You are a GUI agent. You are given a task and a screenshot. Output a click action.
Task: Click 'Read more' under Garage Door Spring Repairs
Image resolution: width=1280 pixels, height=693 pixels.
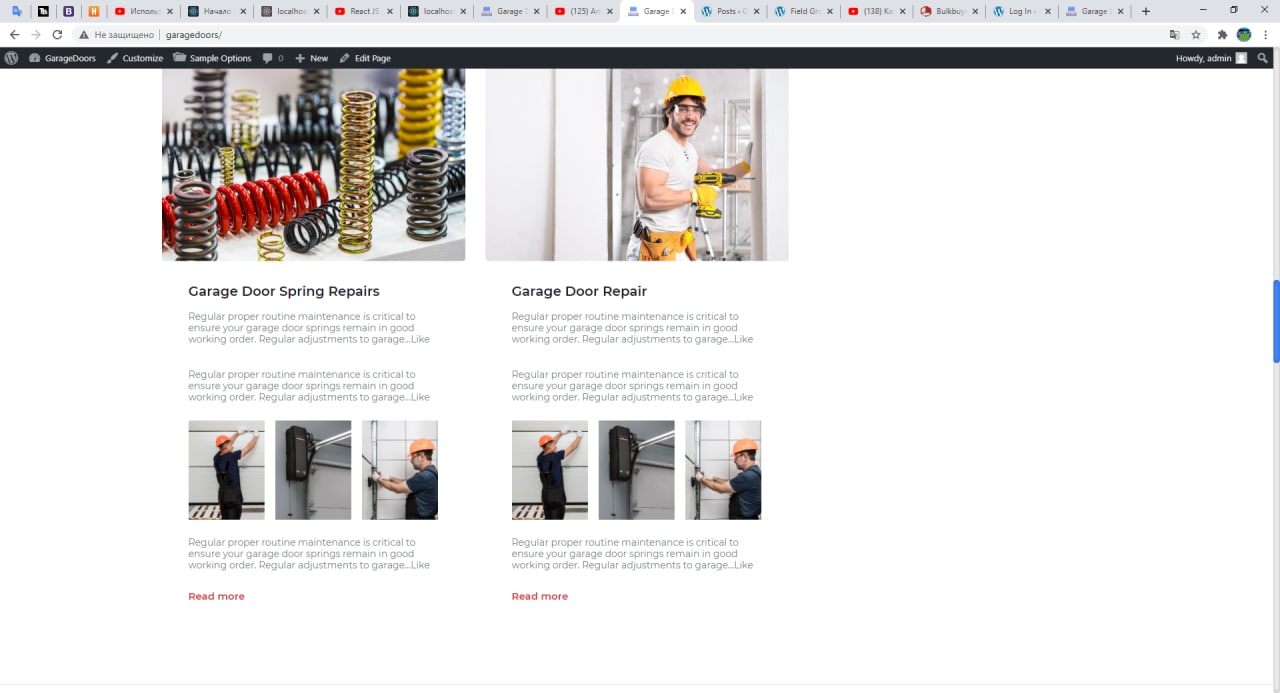click(216, 596)
